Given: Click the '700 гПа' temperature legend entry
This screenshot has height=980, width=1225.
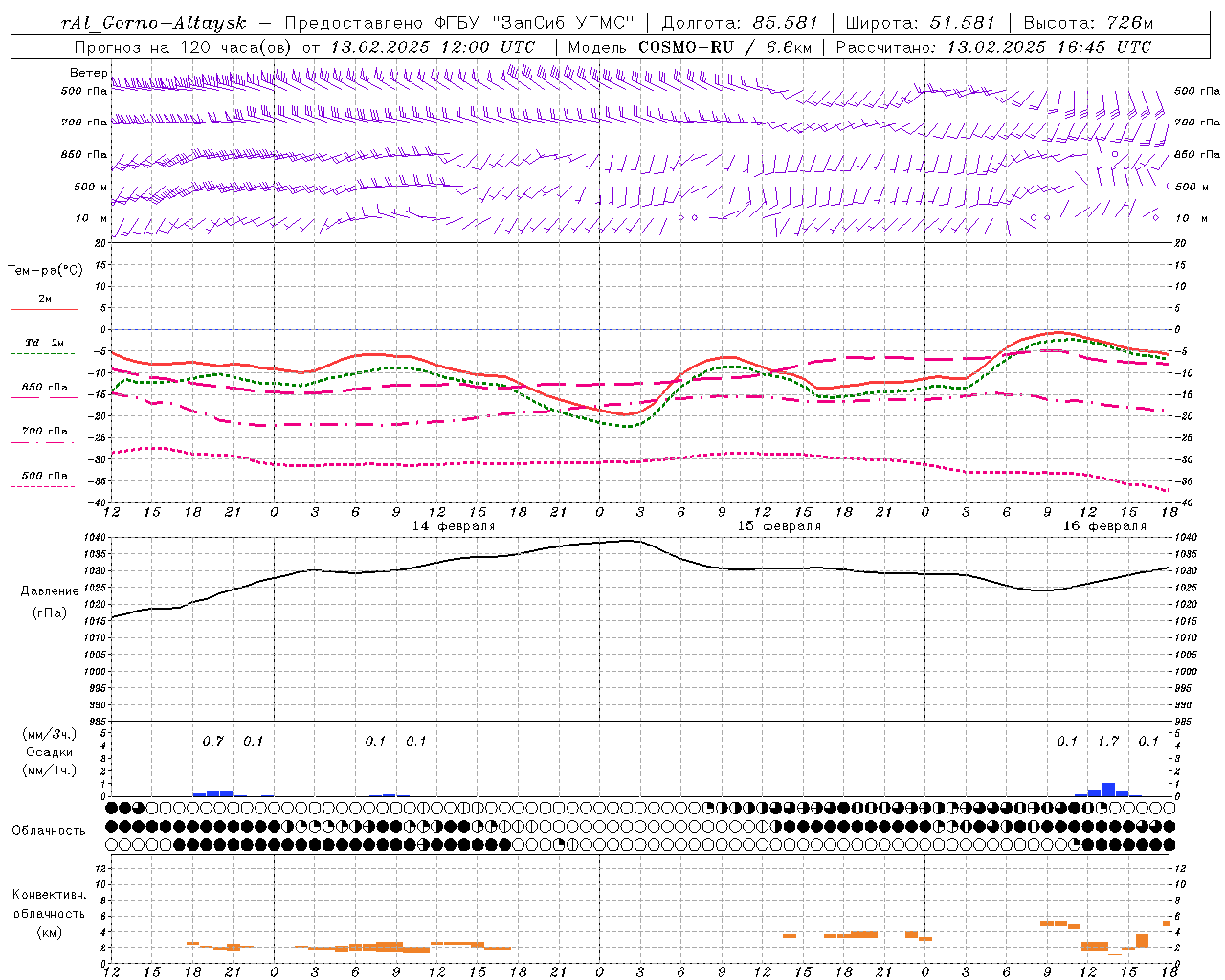Looking at the screenshot, I should click(45, 432).
